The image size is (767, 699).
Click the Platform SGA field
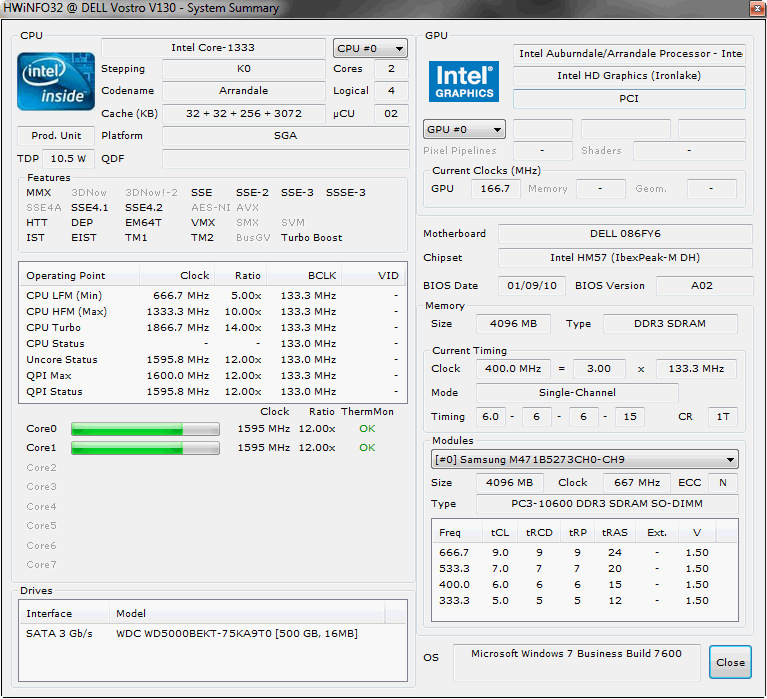[x=286, y=135]
